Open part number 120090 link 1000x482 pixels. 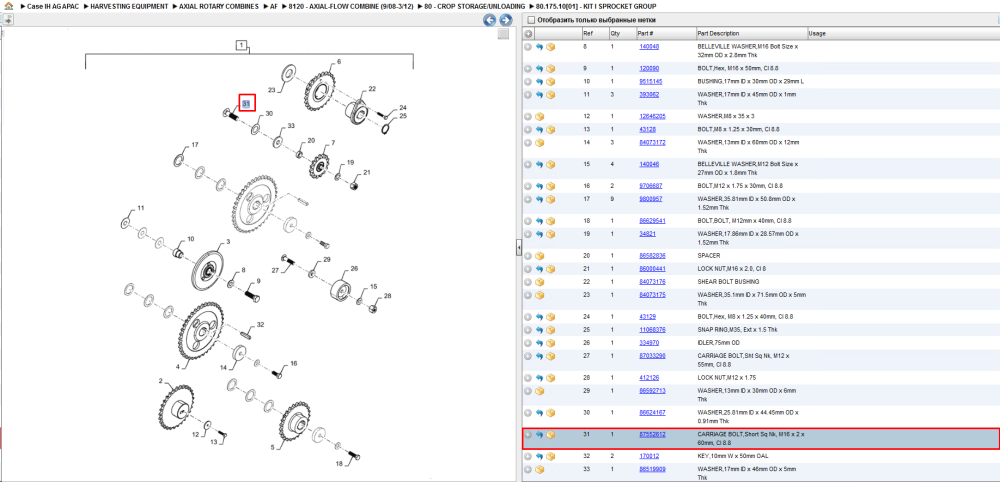tap(649, 68)
